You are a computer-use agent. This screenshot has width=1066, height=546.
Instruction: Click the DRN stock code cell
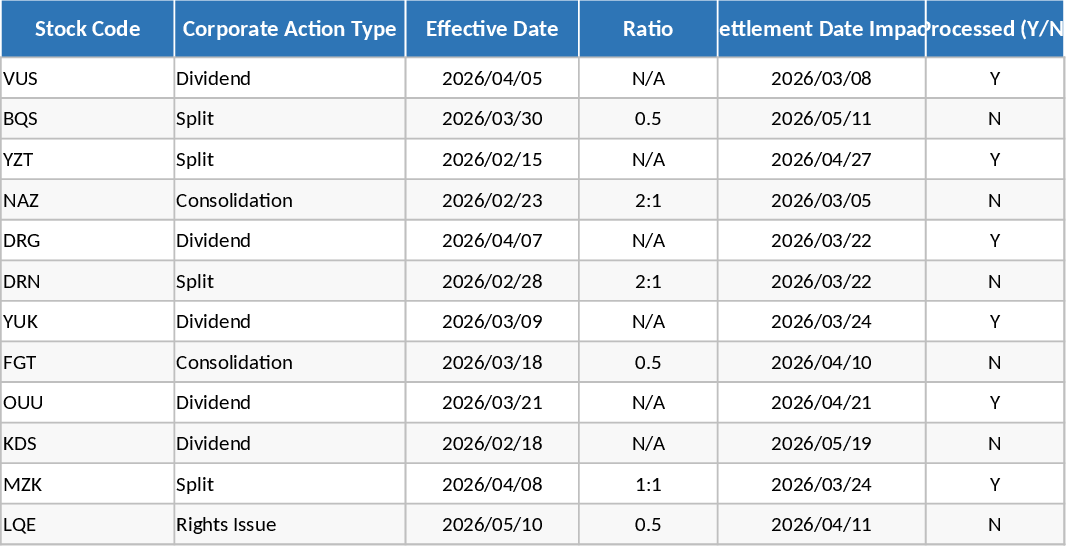(x=88, y=281)
